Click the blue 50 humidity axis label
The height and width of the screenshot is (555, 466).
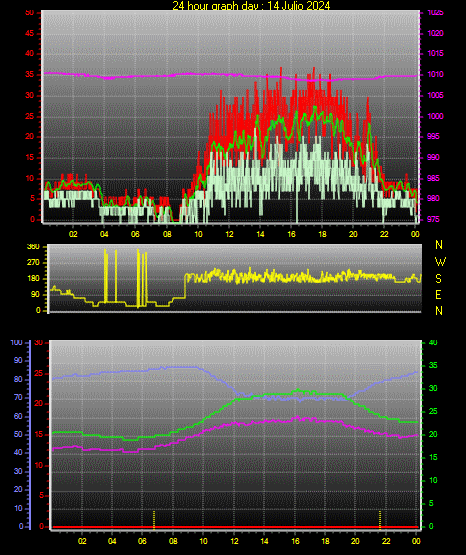pyautogui.click(x=18, y=434)
